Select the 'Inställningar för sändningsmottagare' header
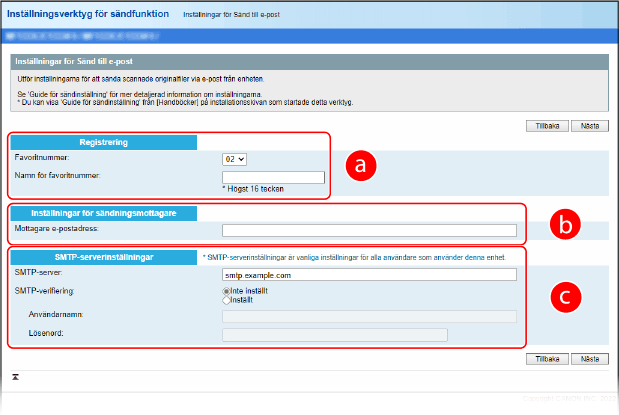This screenshot has width=619, height=415. pos(103,213)
